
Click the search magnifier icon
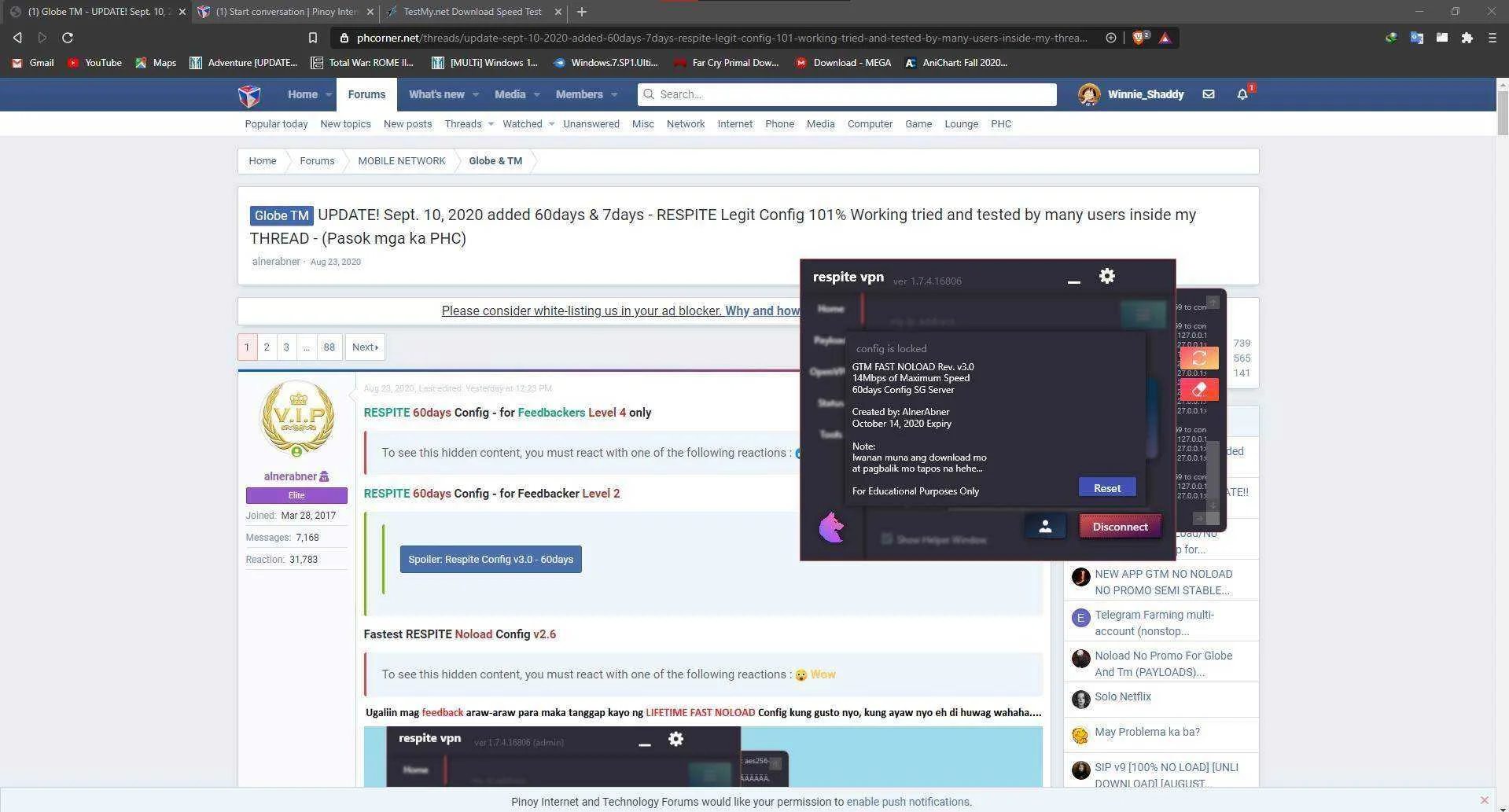point(649,94)
